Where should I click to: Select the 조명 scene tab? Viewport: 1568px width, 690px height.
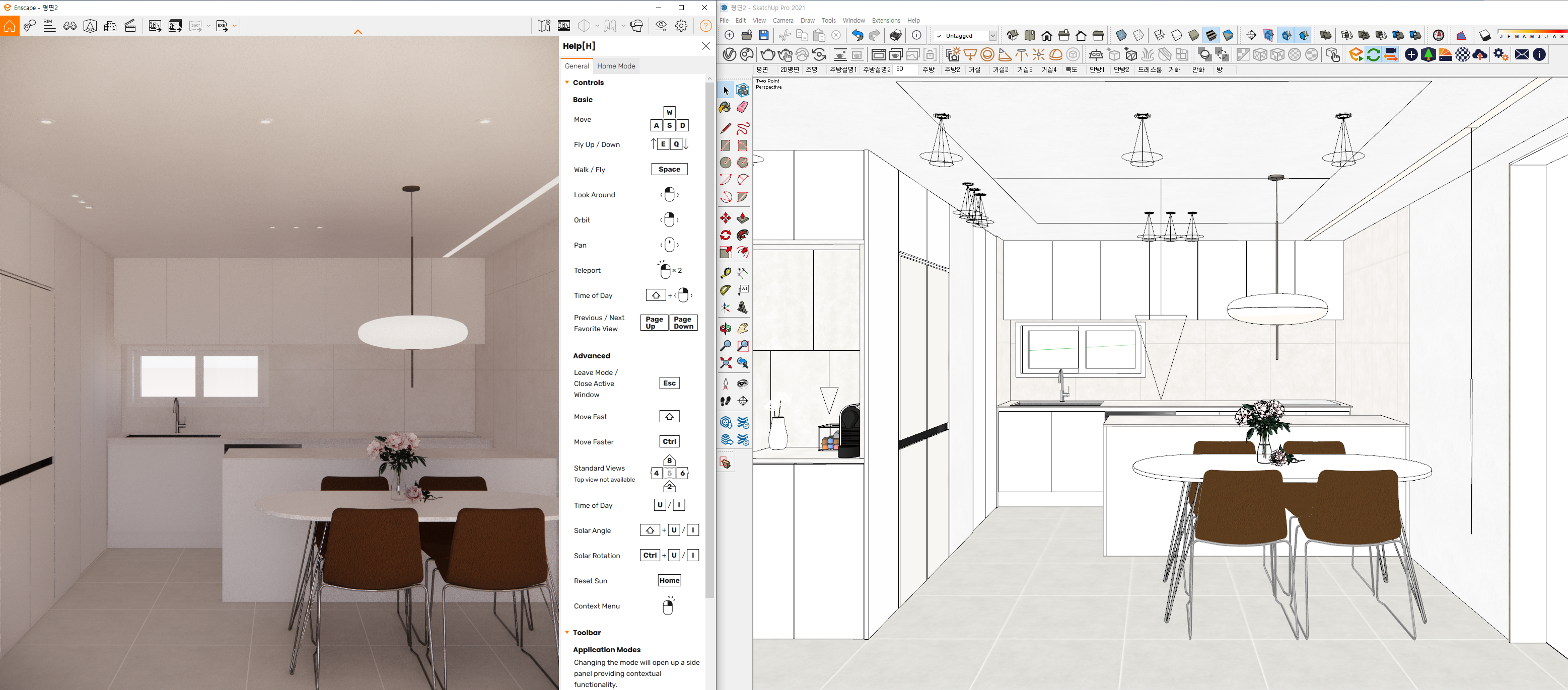[811, 69]
